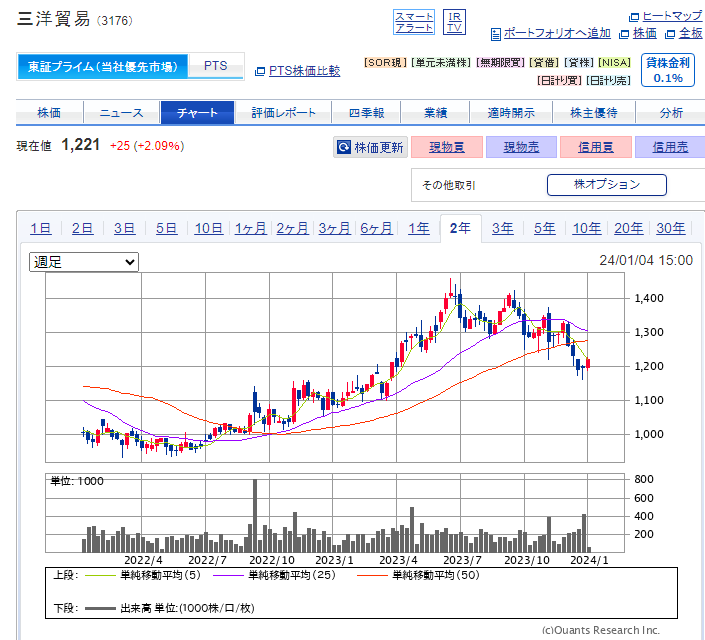
Task: Click the [日計り売] tag
Action: tap(608, 81)
